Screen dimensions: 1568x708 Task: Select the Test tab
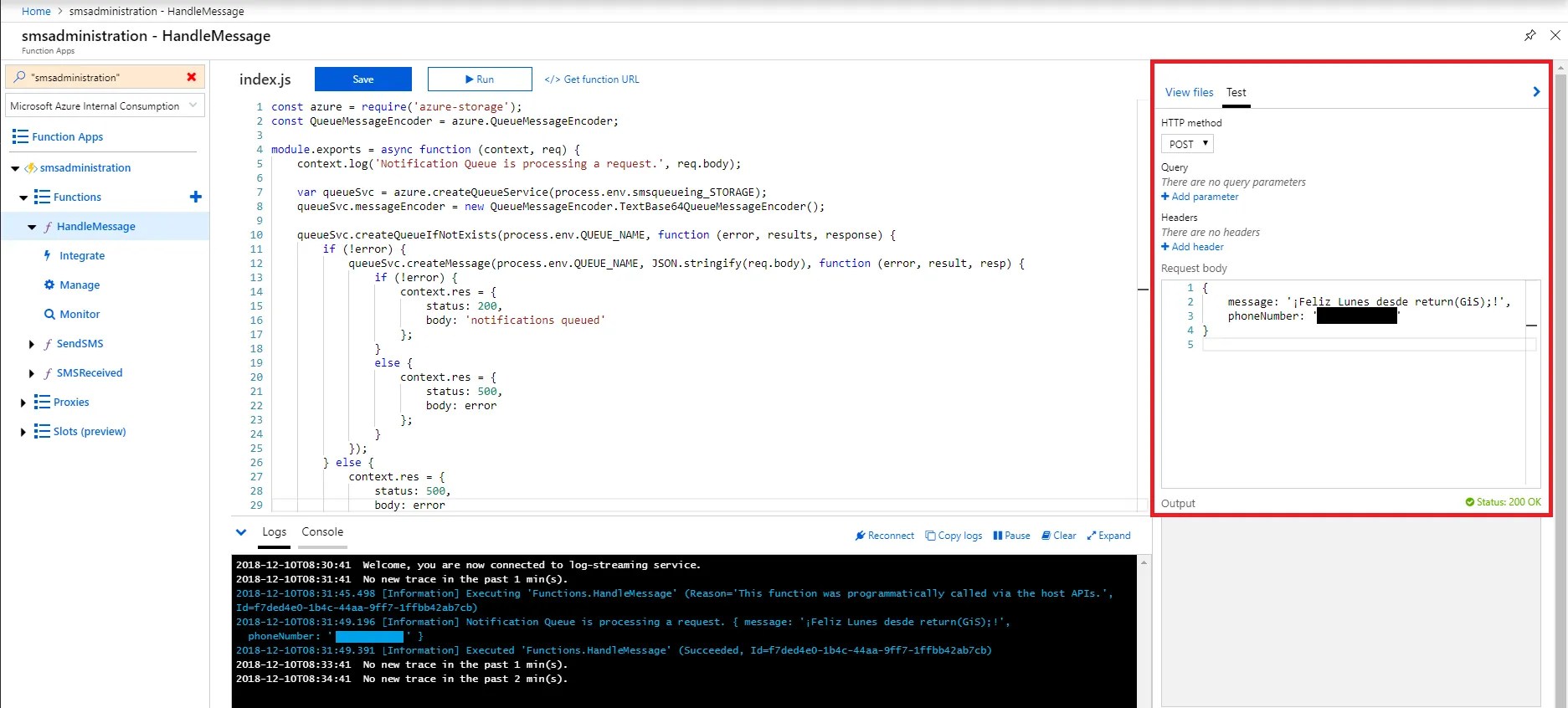click(1236, 92)
